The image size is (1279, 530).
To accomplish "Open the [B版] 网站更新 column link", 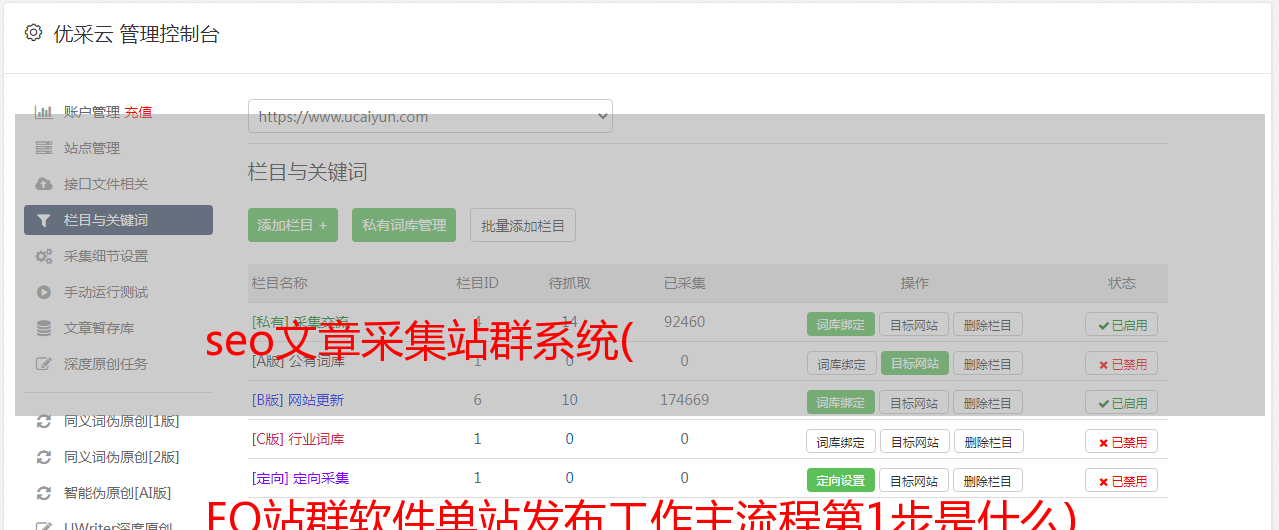I will click(298, 400).
